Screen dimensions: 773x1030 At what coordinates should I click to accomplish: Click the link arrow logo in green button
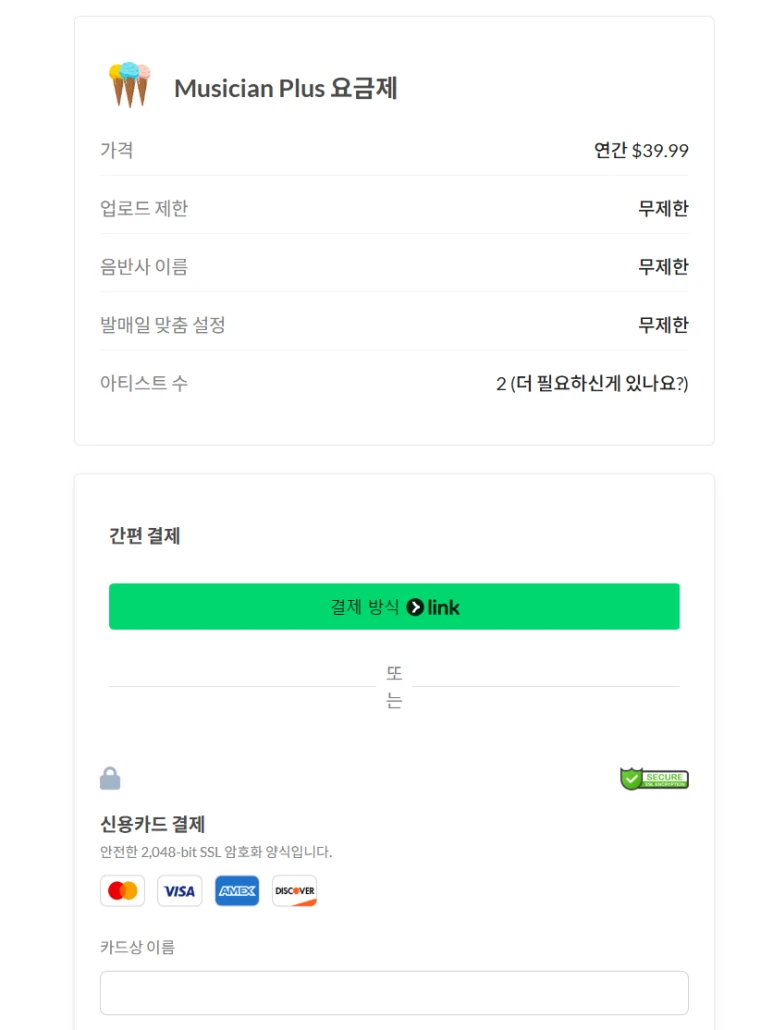pyautogui.click(x=414, y=607)
